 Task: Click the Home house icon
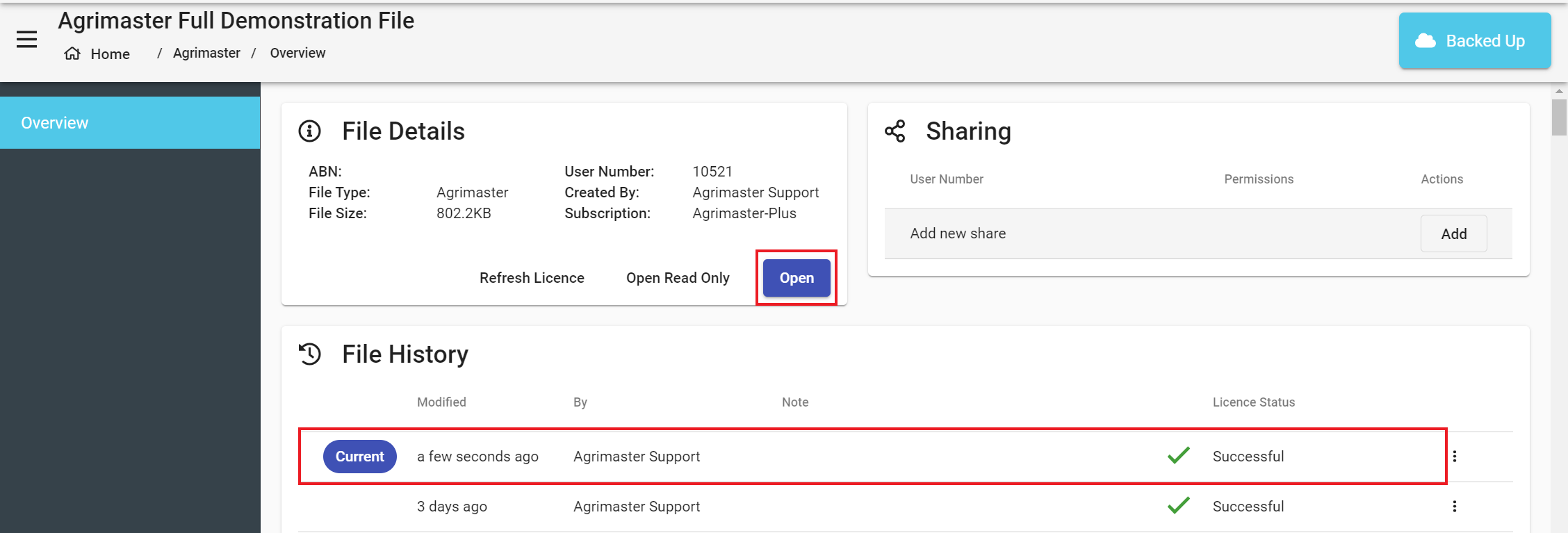pos(72,54)
